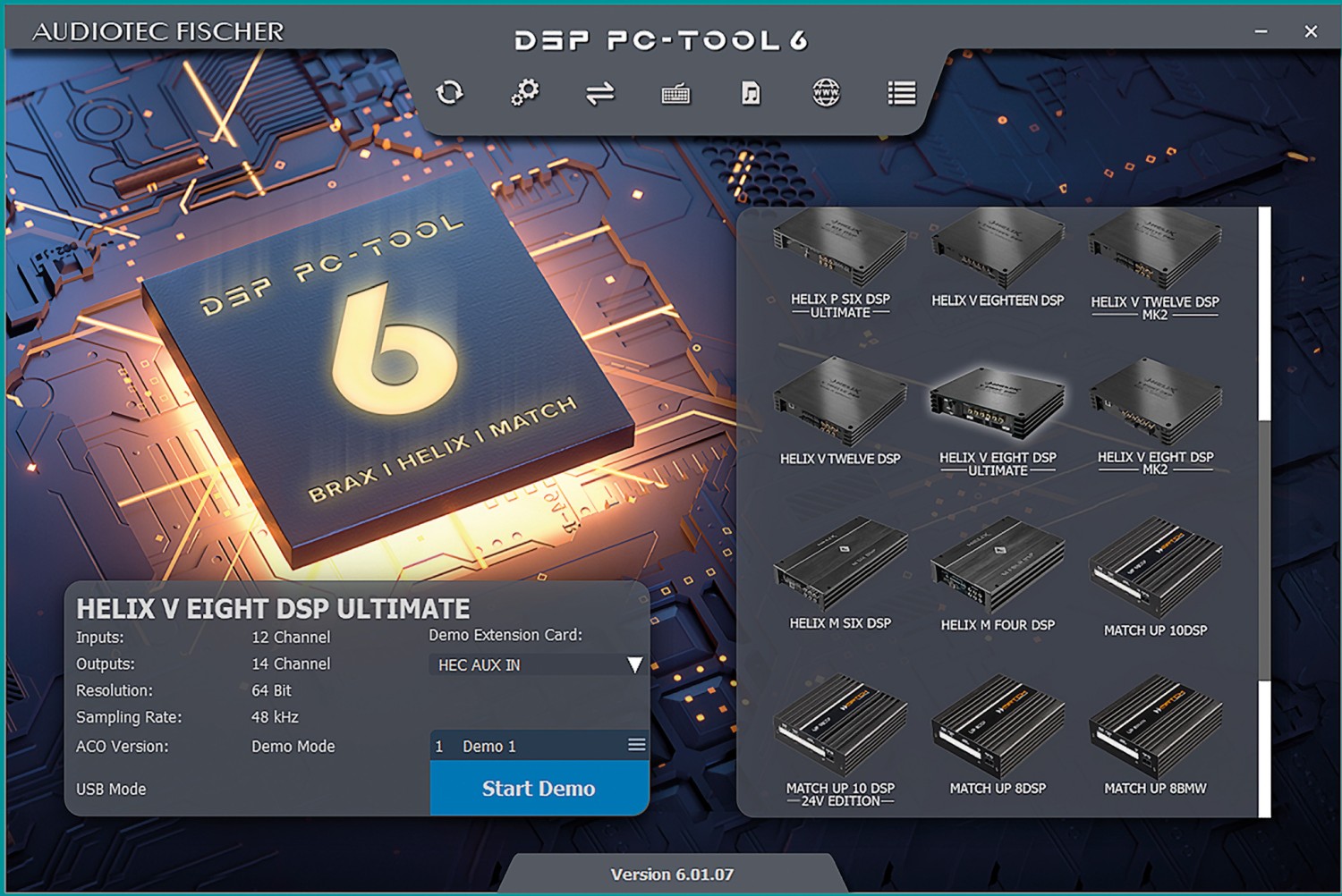The width and height of the screenshot is (1342, 896).
Task: Click the Demo Mode ACO version value
Action: point(293,746)
